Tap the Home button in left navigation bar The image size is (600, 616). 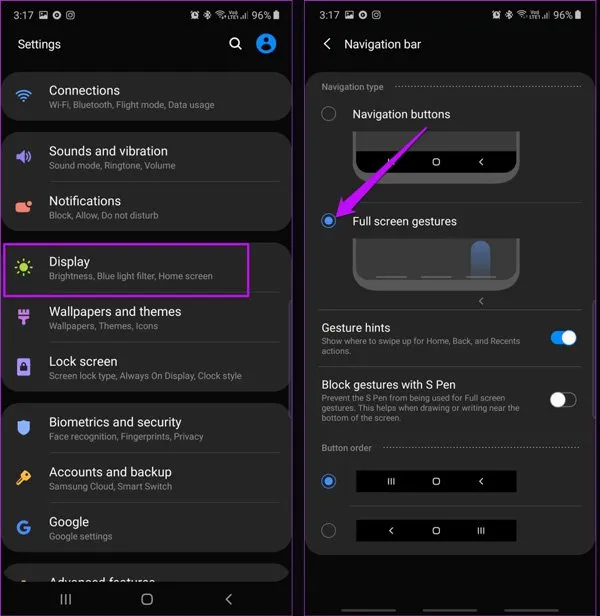click(147, 599)
